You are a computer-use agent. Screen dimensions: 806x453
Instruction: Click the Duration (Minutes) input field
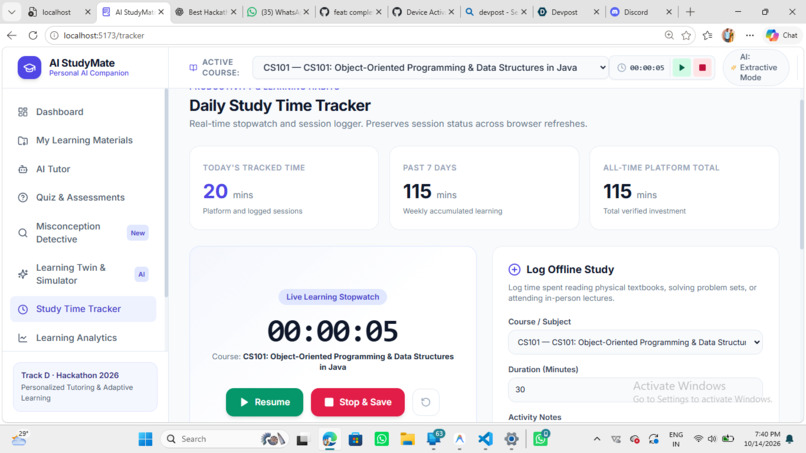click(x=635, y=390)
